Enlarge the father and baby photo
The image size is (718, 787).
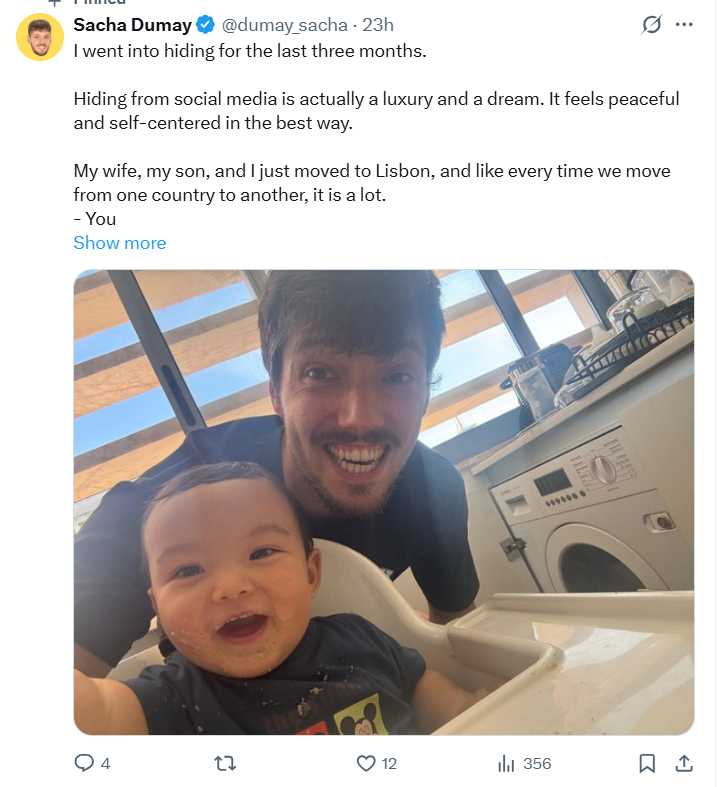384,502
